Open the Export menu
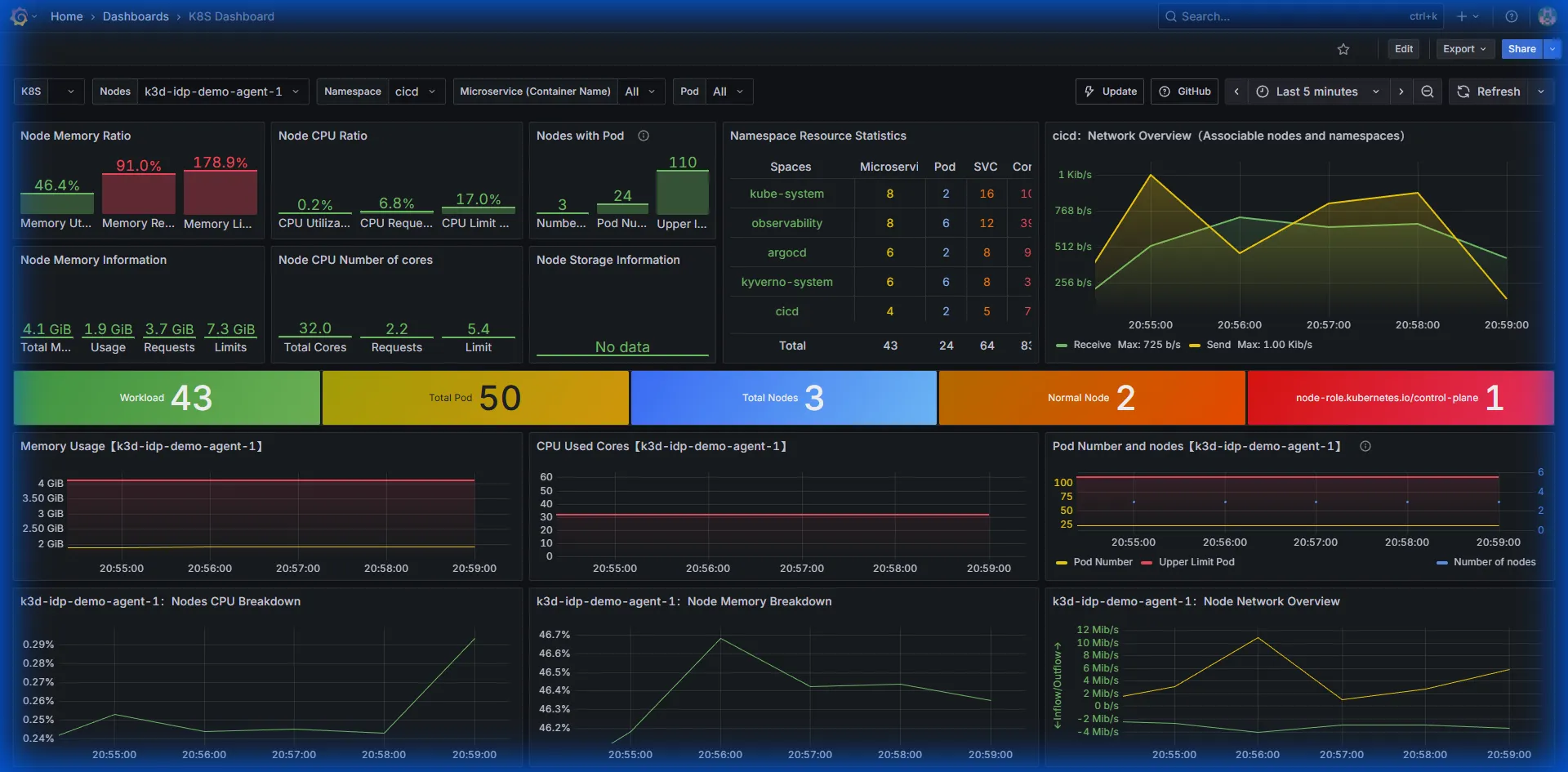 (x=1466, y=49)
